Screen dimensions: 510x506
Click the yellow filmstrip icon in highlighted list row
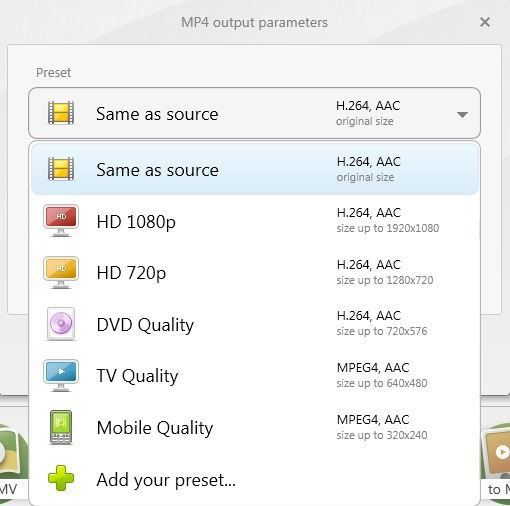(x=61, y=169)
